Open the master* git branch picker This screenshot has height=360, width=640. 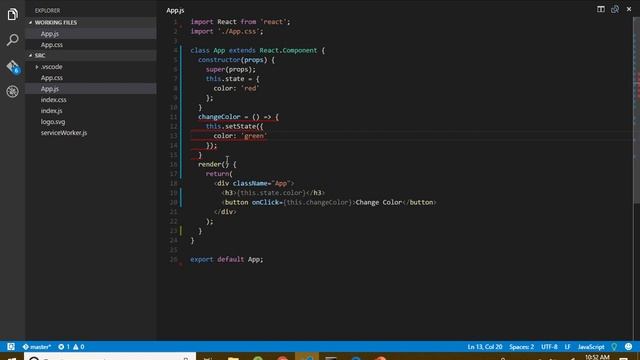[37, 347]
